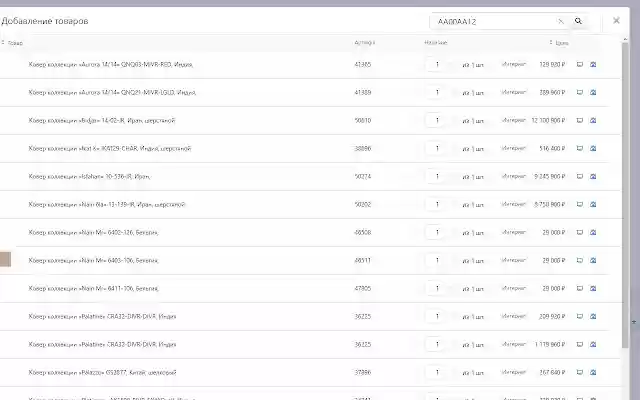The image size is (640, 400).
Task: Click the price 516 400 ₽
Action: pos(552,149)
